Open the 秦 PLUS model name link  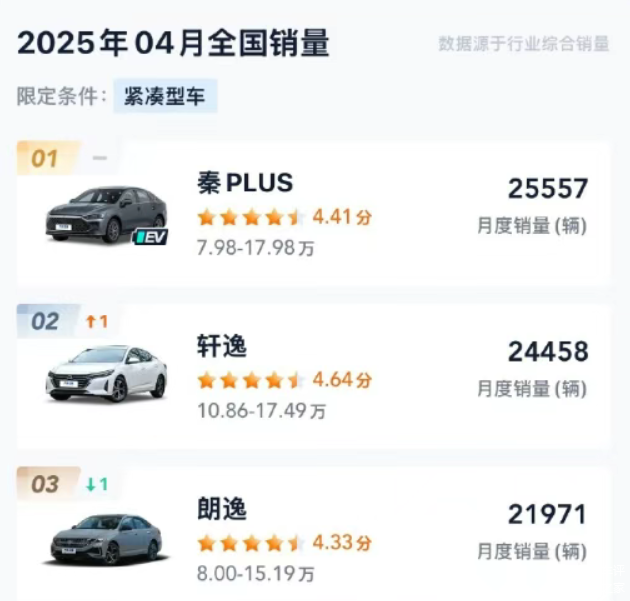tap(245, 184)
